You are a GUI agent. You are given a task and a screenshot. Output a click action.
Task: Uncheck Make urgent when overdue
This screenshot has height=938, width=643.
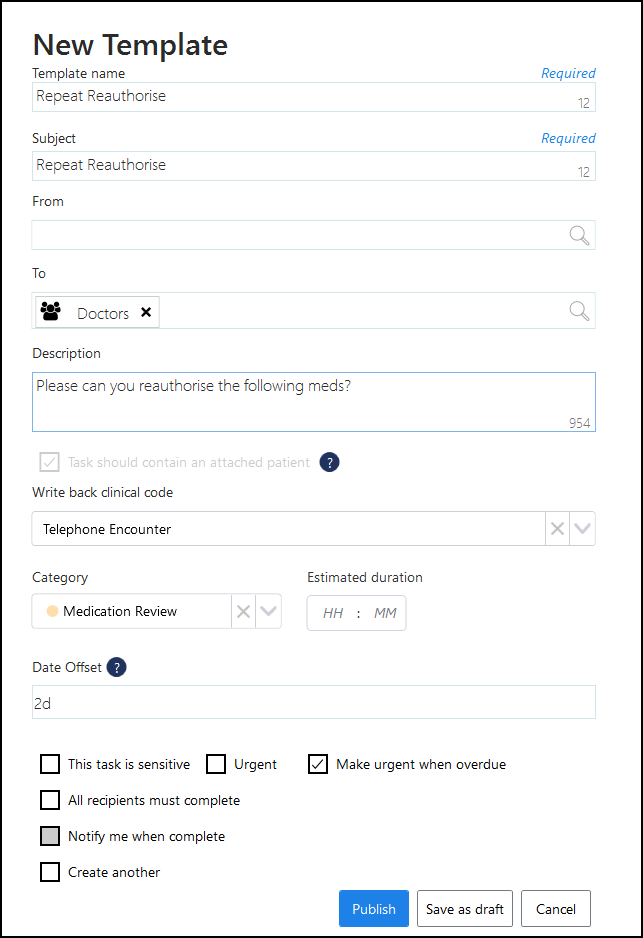tap(318, 764)
